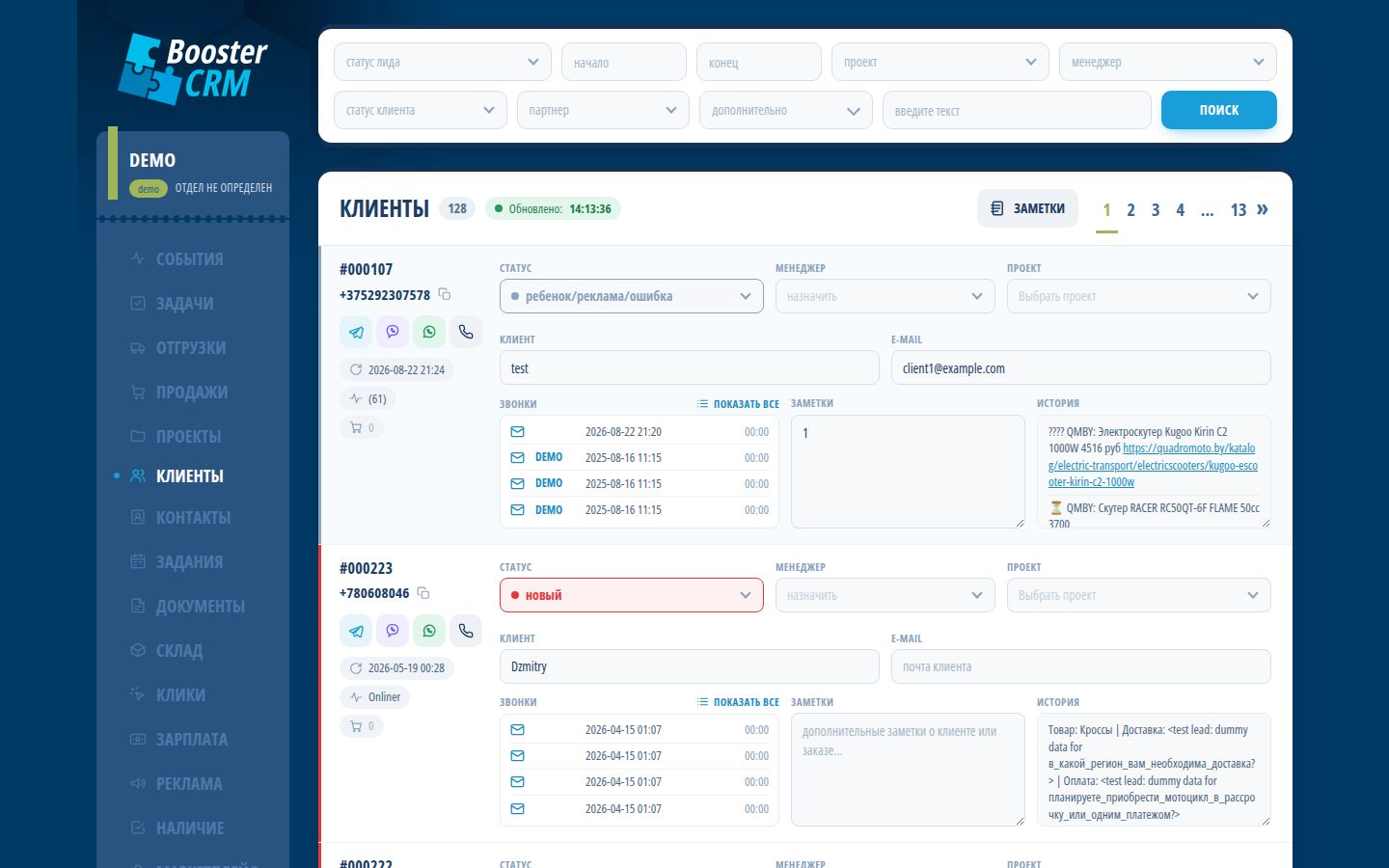The width and height of the screenshot is (1389, 868).
Task: Open the менеджер filter dropdown
Action: (1168, 62)
